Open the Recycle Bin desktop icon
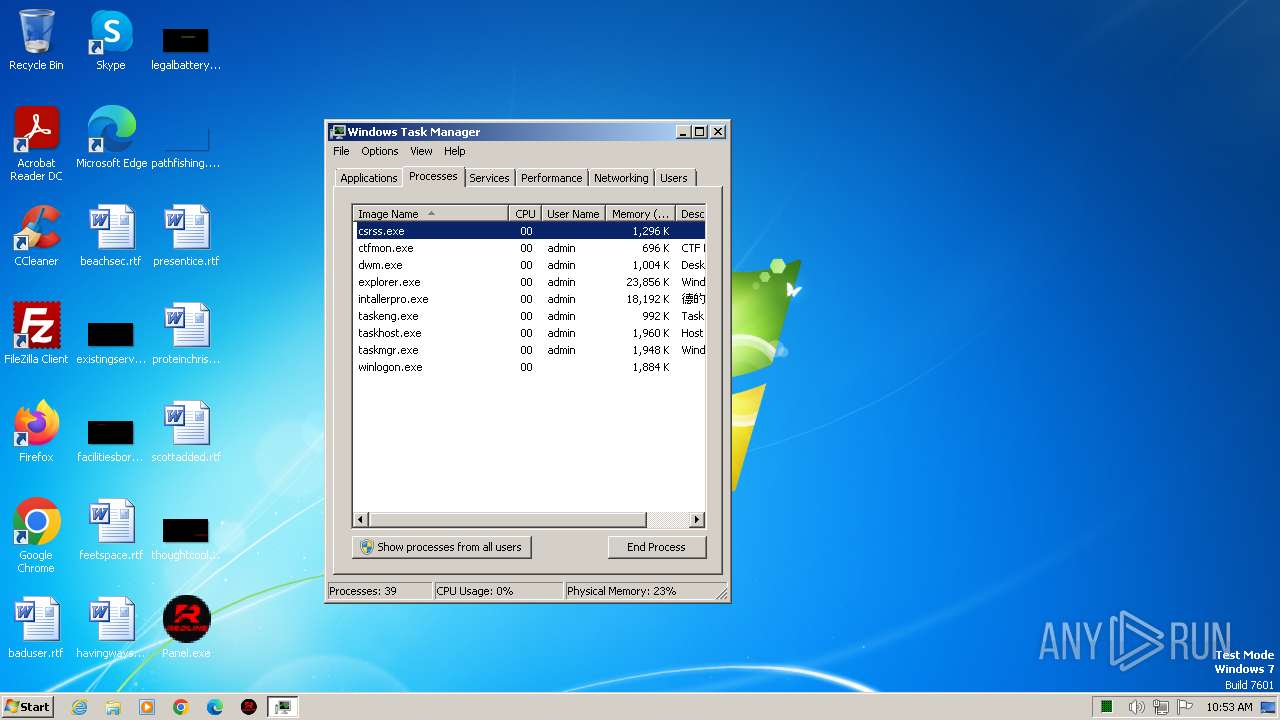This screenshot has width=1280, height=720. point(36,40)
